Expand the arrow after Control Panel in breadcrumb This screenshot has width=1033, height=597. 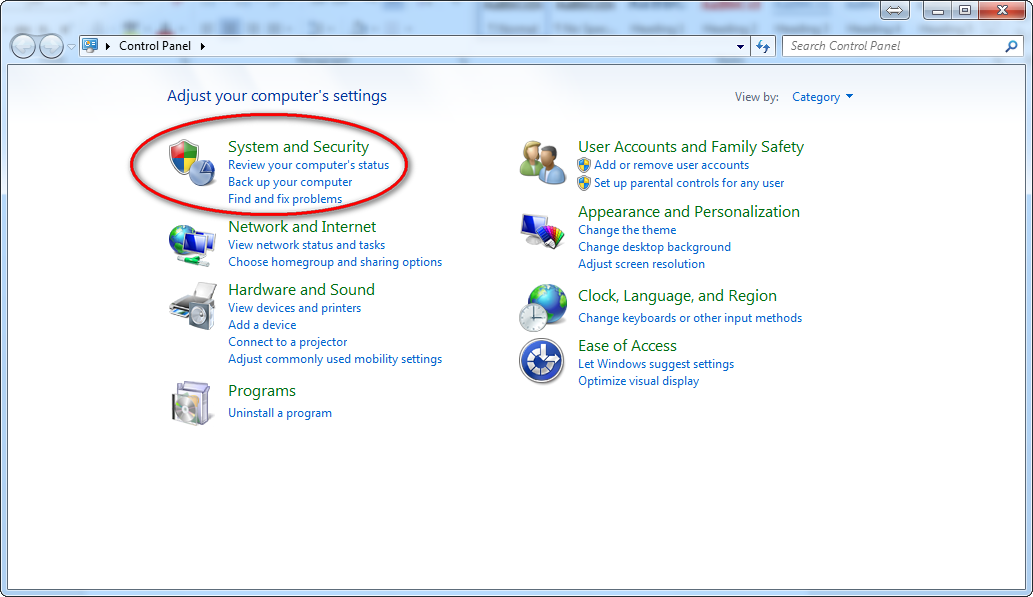click(x=202, y=46)
